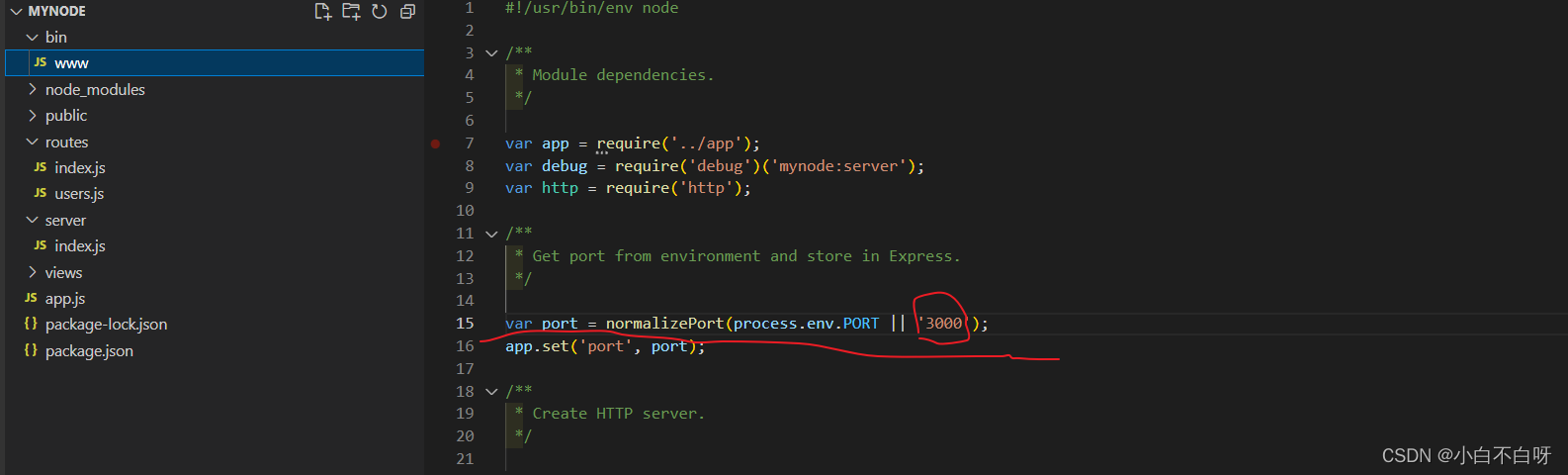Click normalizePort function call on line 15
1568x475 pixels.
pos(664,324)
